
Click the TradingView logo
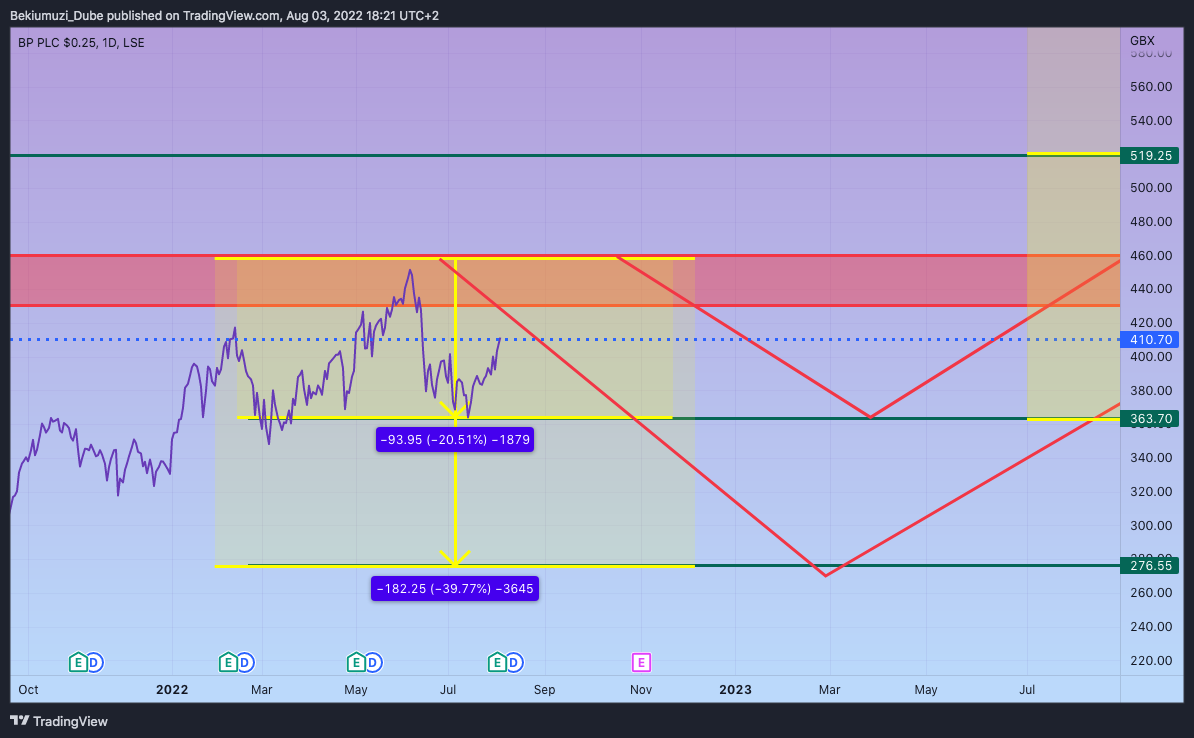(59, 721)
